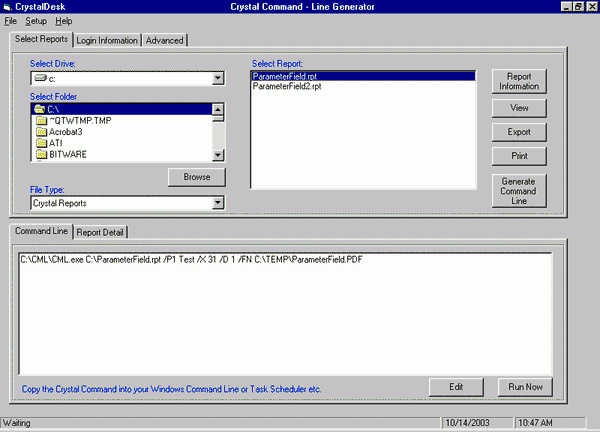Open the File menu
This screenshot has width=600, height=432.
click(x=10, y=21)
